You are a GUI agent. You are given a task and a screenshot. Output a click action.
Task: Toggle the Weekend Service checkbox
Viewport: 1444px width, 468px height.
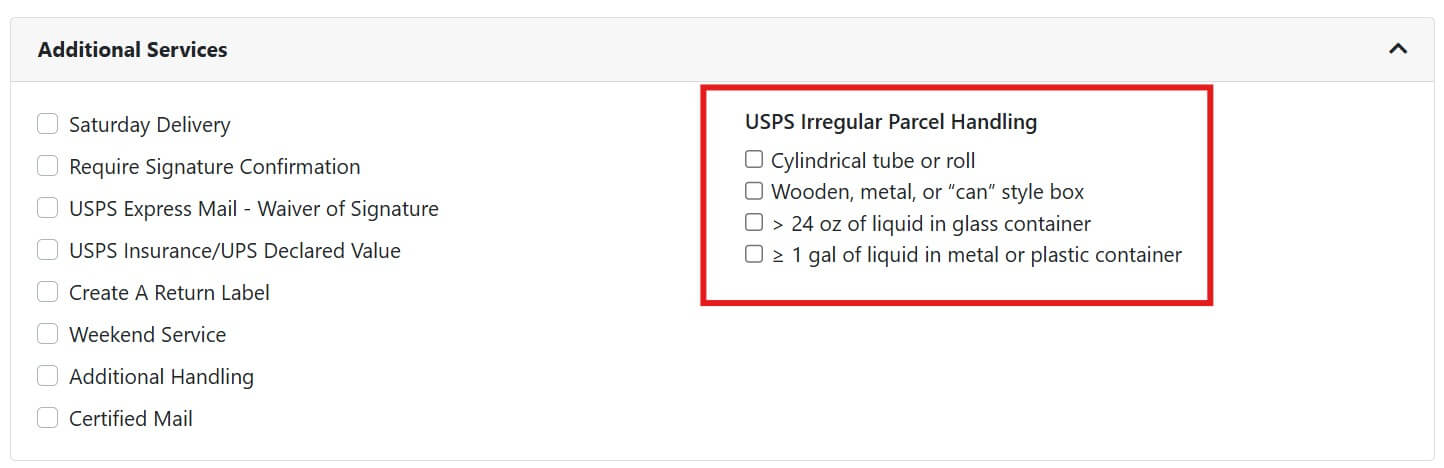click(x=47, y=334)
